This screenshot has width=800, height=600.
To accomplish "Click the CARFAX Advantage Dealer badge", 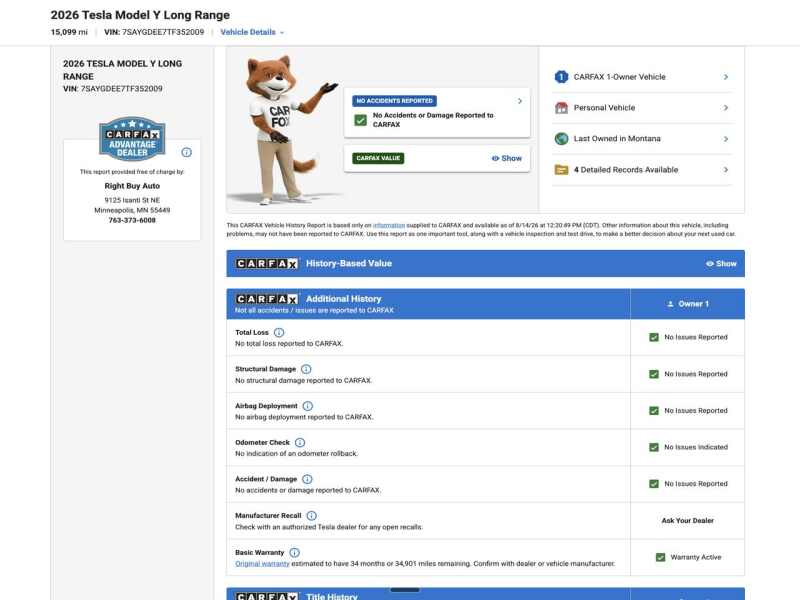I will click(x=132, y=139).
